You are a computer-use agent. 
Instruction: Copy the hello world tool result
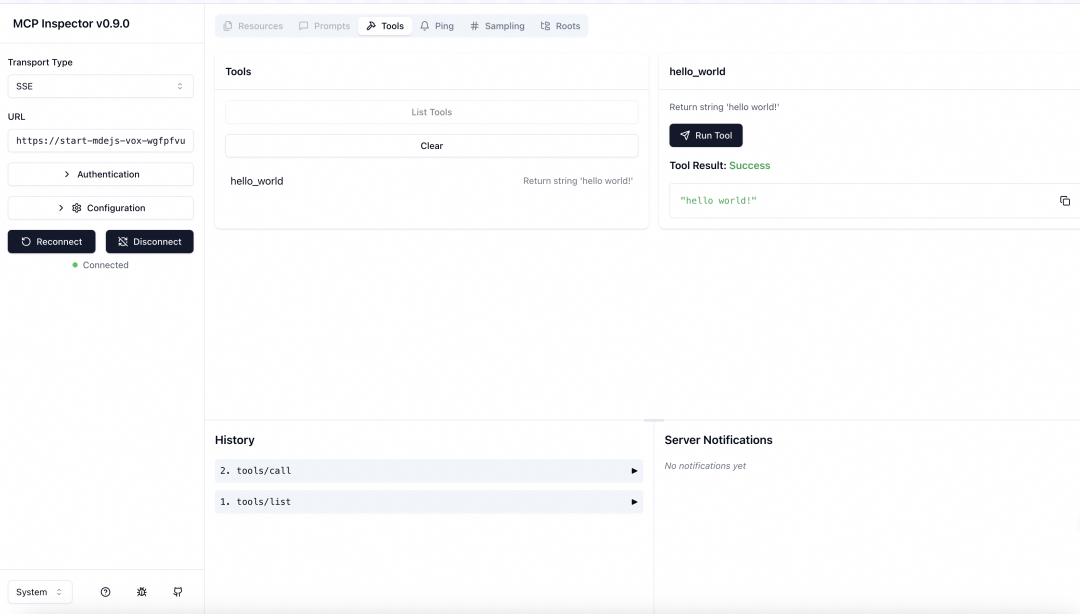(x=1065, y=201)
